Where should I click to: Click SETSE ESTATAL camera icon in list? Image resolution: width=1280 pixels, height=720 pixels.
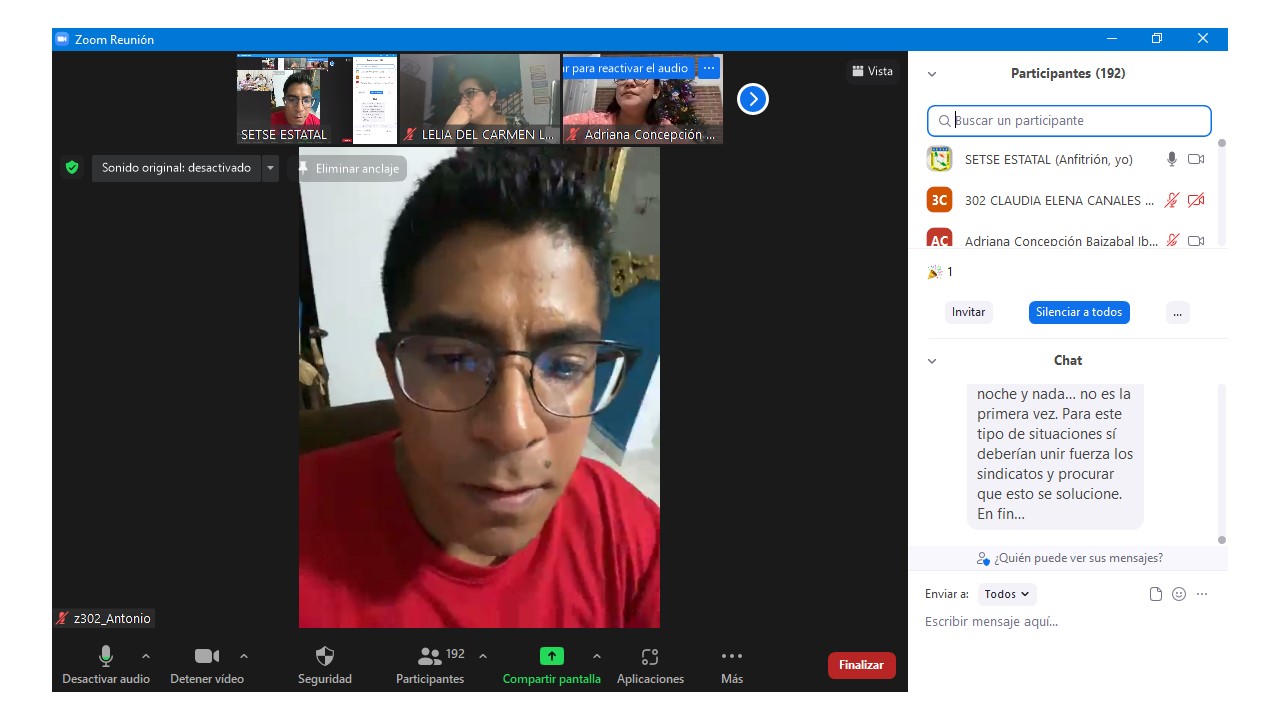[1196, 159]
